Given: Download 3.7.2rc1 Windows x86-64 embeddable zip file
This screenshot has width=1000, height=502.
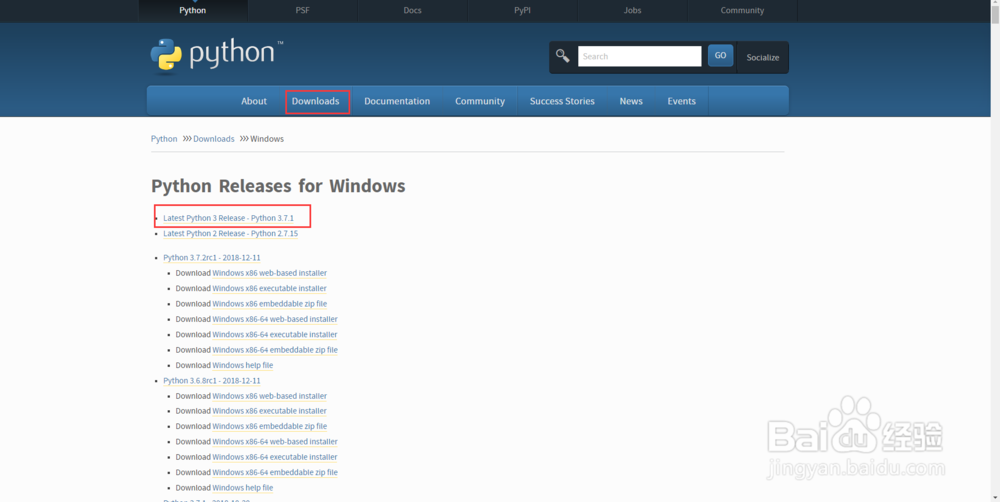Looking at the screenshot, I should [x=275, y=350].
